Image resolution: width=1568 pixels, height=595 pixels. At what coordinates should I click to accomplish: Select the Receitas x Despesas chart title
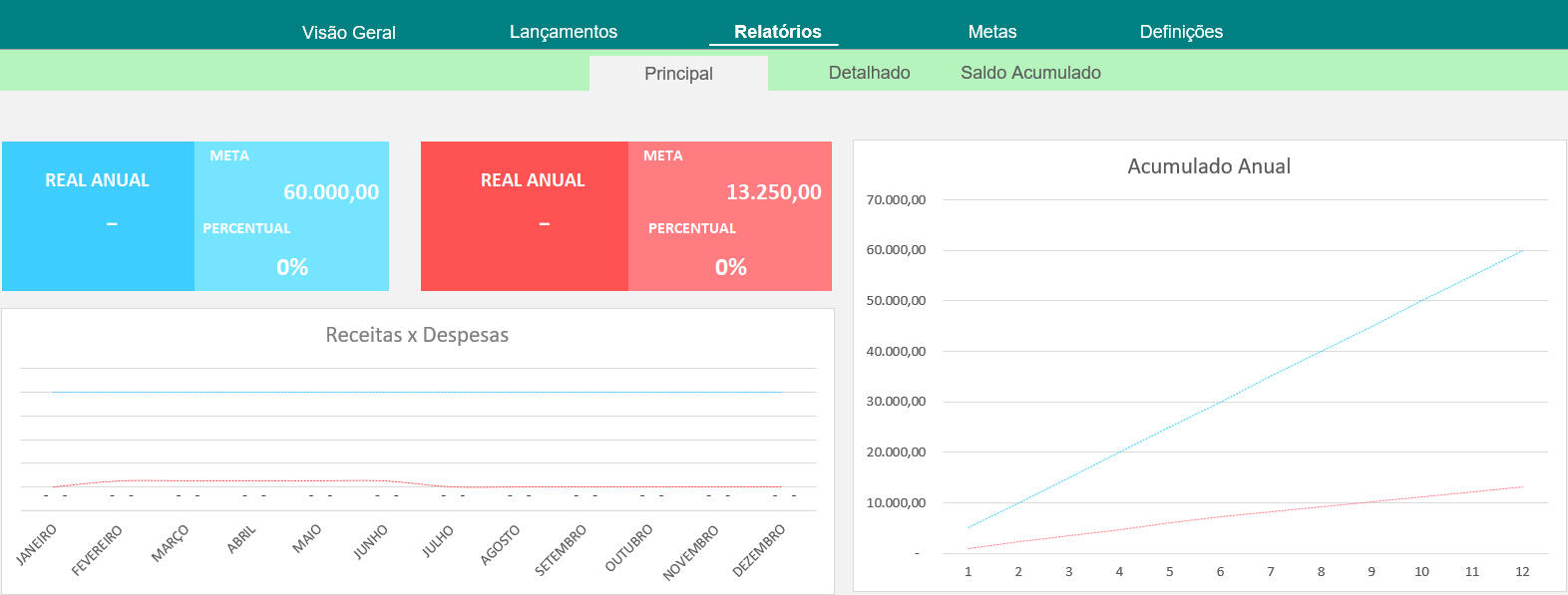pyautogui.click(x=417, y=335)
